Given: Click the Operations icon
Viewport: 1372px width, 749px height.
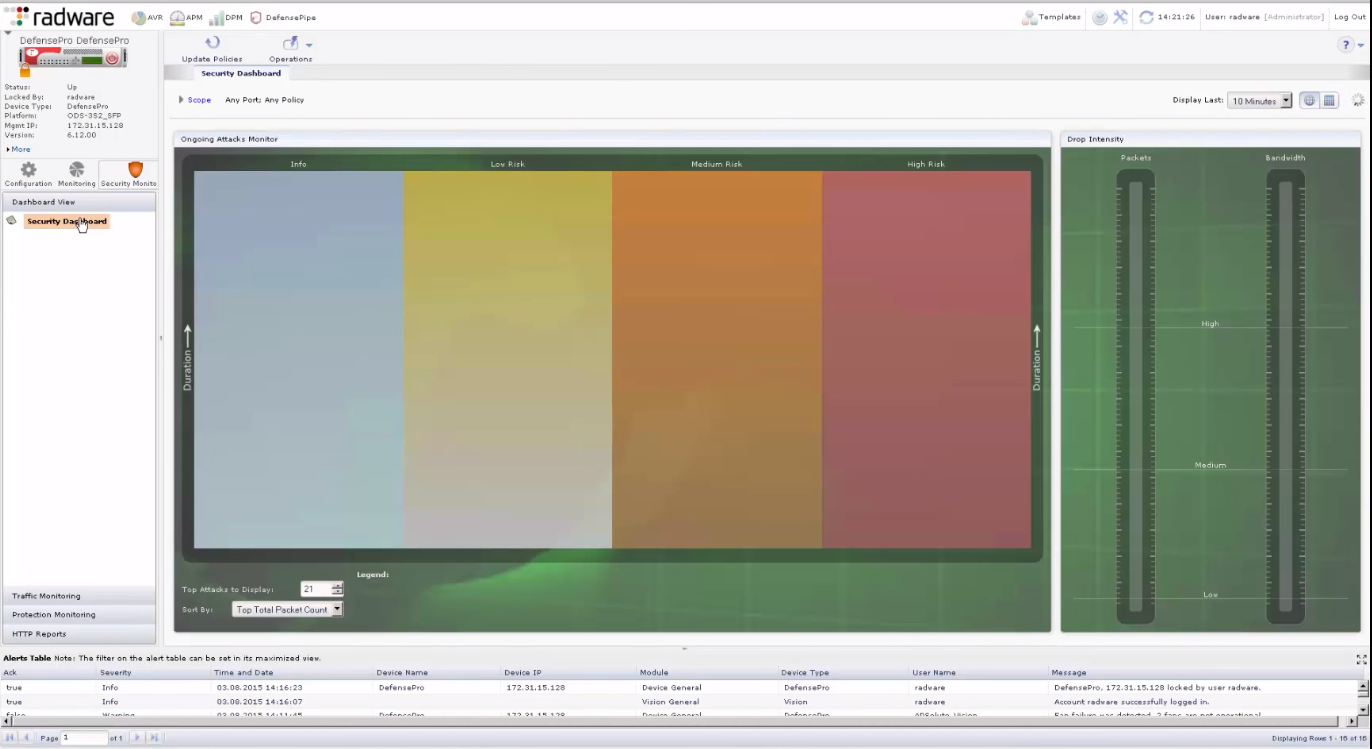Looking at the screenshot, I should [x=291, y=43].
